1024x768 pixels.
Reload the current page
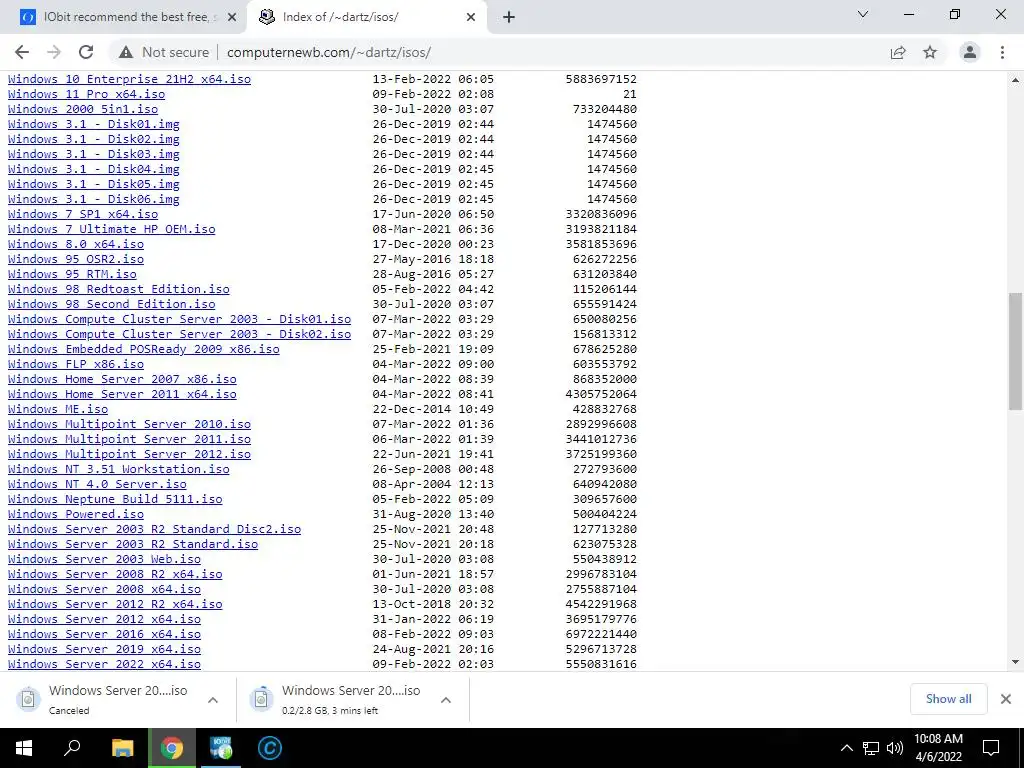(86, 52)
